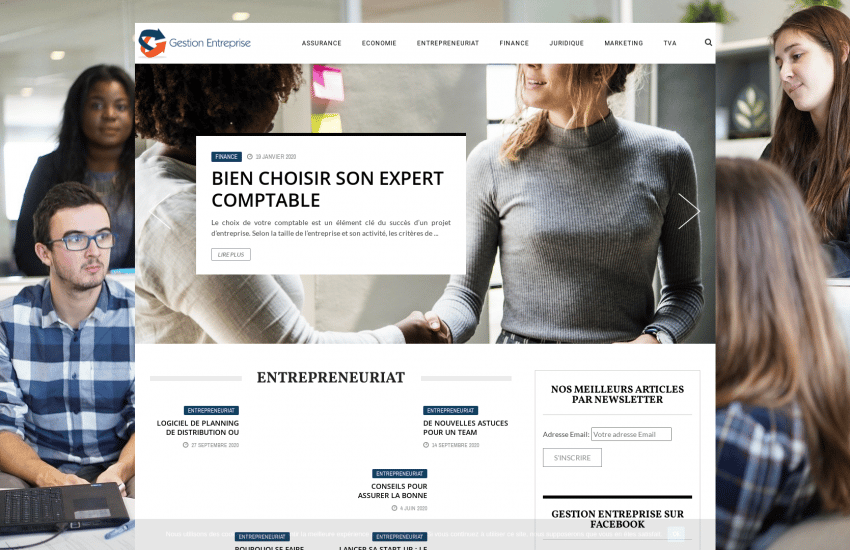The image size is (850, 550).
Task: Click the FINANCE category tag on slide
Action: tap(226, 157)
